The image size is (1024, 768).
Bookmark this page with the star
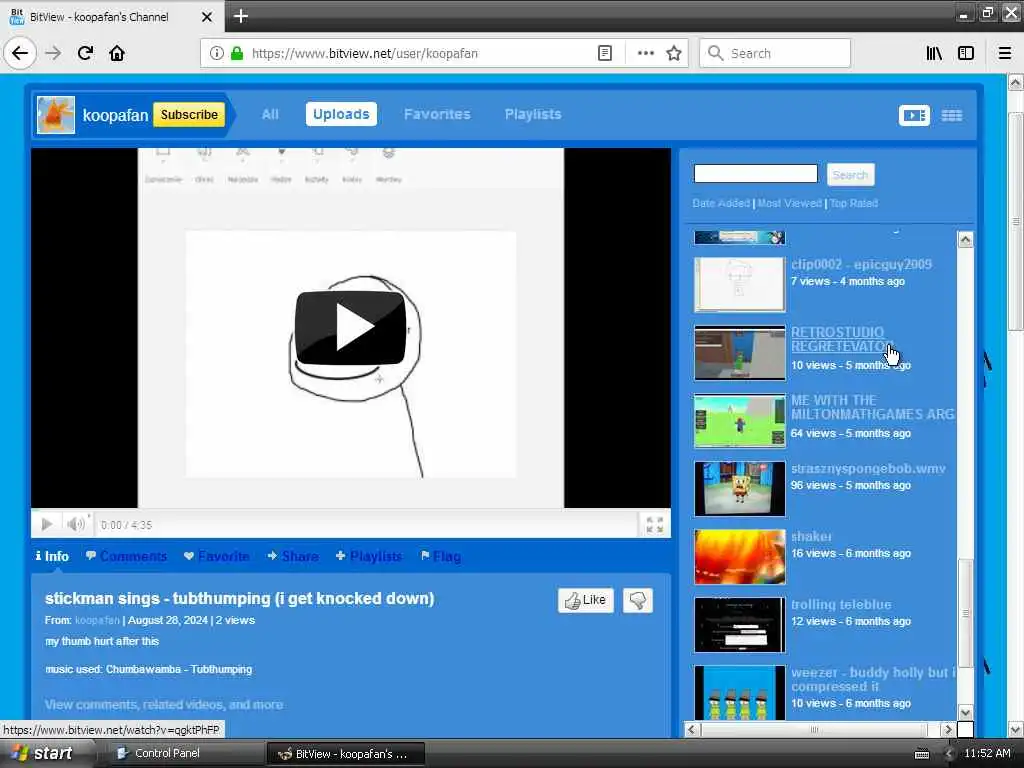pos(674,53)
